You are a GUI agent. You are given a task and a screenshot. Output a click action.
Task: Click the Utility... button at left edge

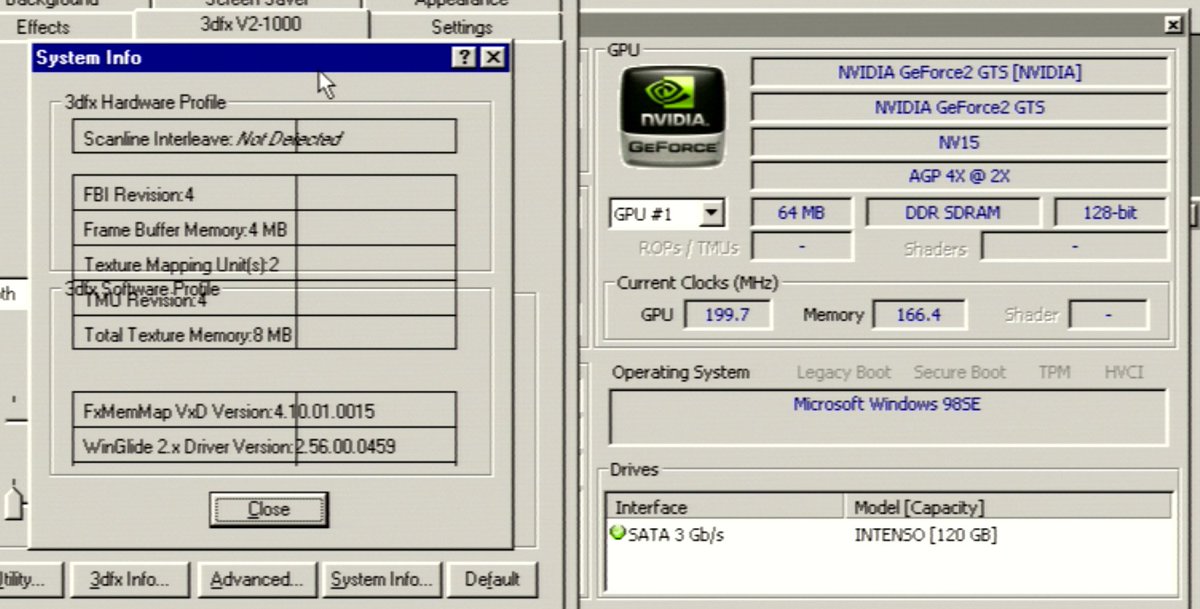(x=30, y=579)
